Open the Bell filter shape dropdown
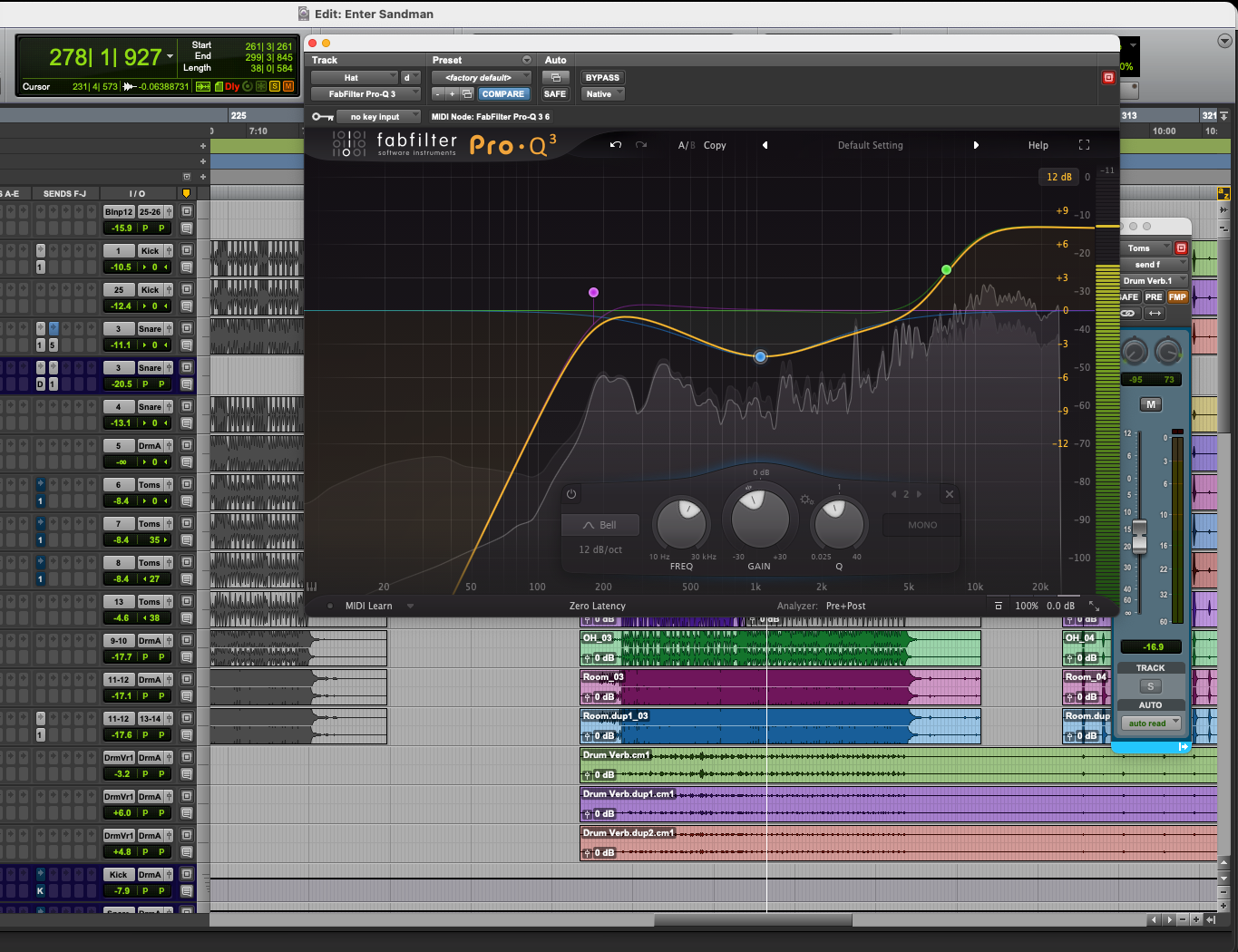The image size is (1238, 952). click(600, 525)
